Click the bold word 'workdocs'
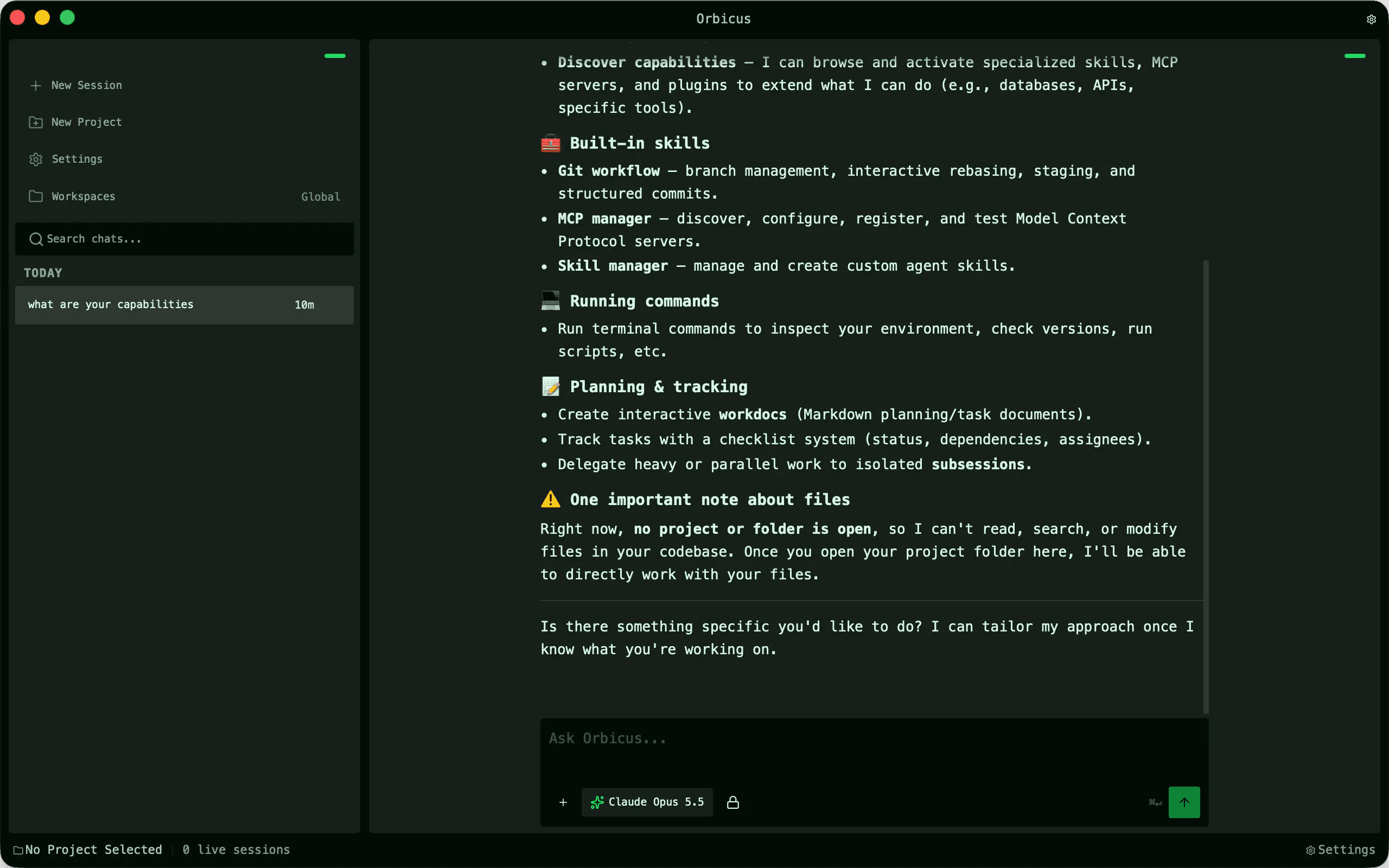The height and width of the screenshot is (868, 1389). (x=753, y=414)
